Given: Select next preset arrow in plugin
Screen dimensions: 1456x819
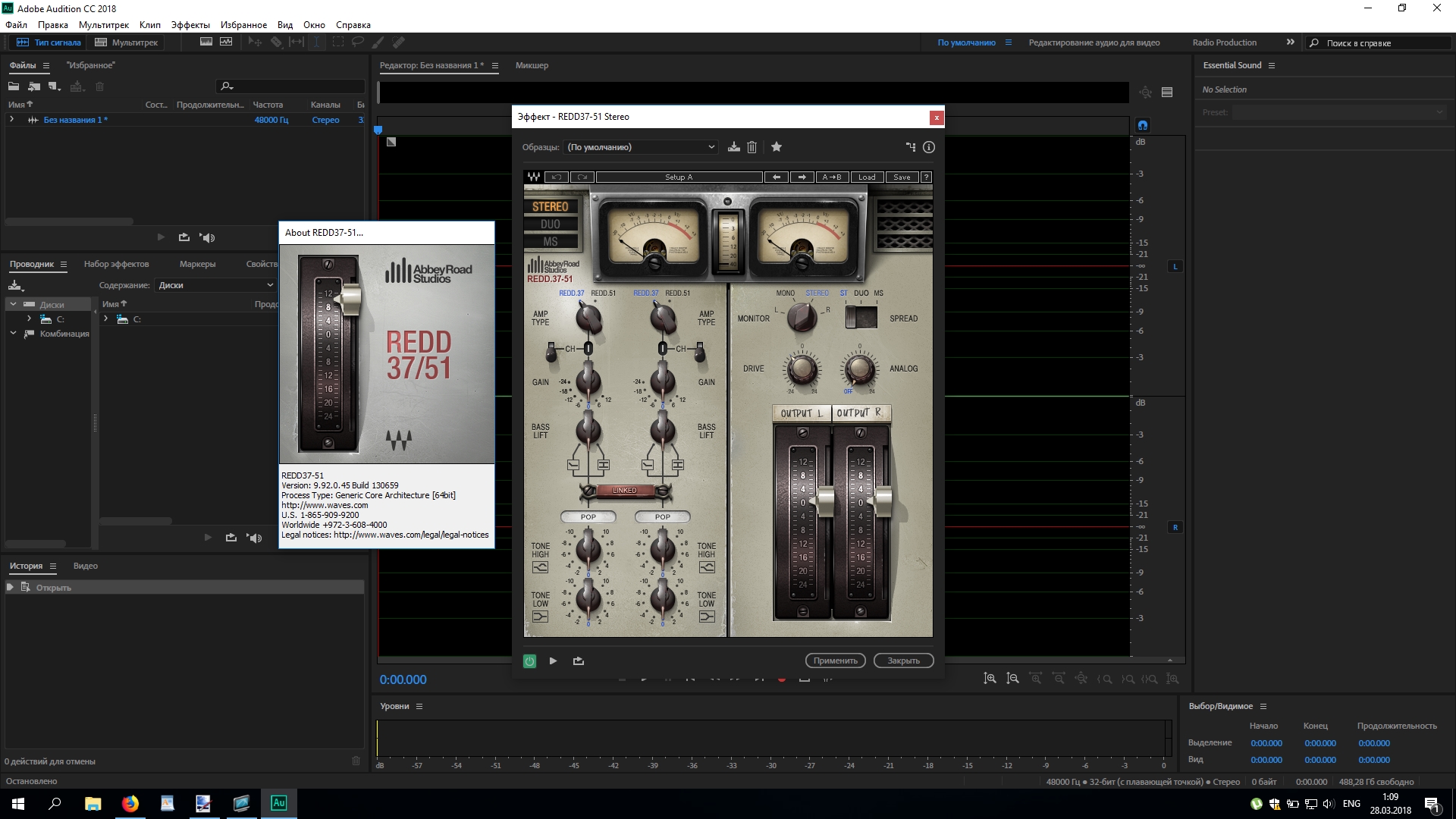Looking at the screenshot, I should coord(802,177).
